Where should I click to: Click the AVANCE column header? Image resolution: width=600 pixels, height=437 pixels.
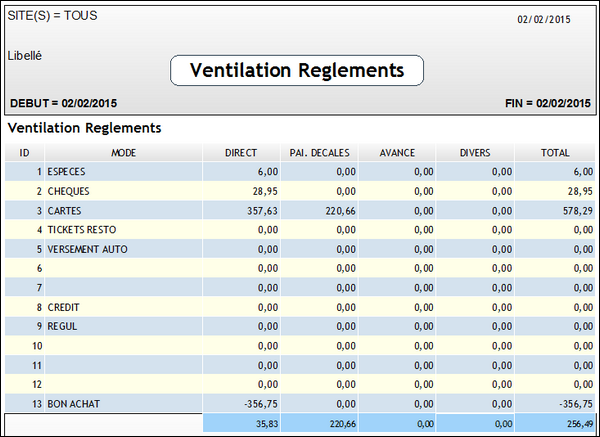[x=397, y=153]
